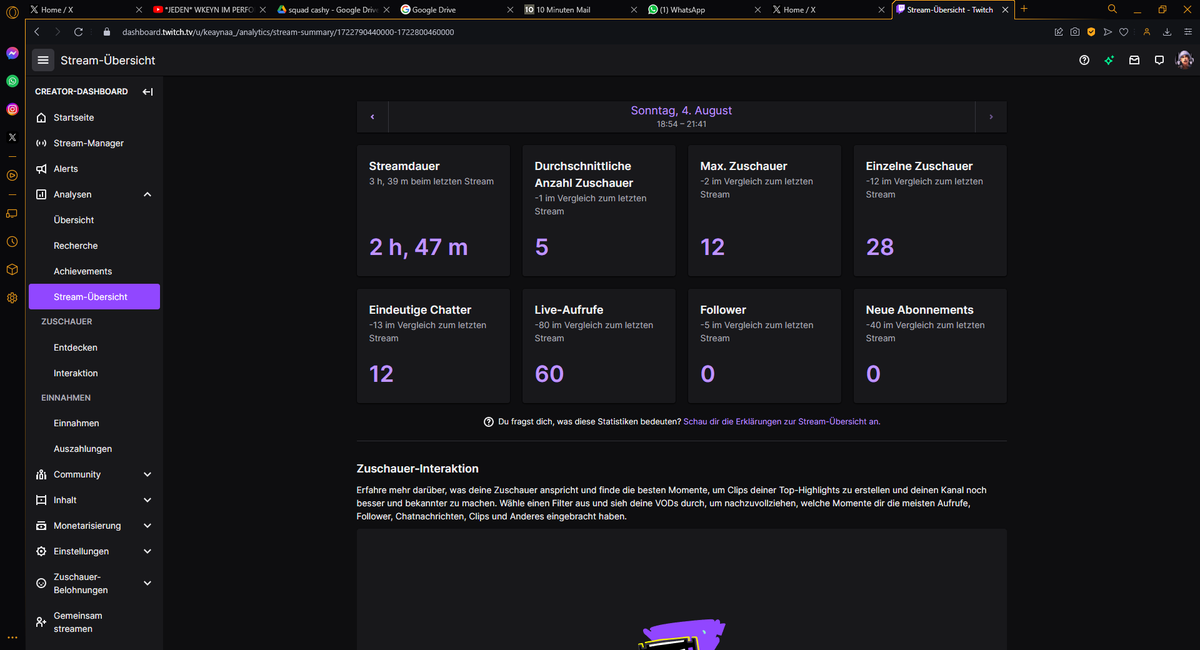
Task: Open Messenger in the Opera sidebar
Action: click(x=12, y=54)
